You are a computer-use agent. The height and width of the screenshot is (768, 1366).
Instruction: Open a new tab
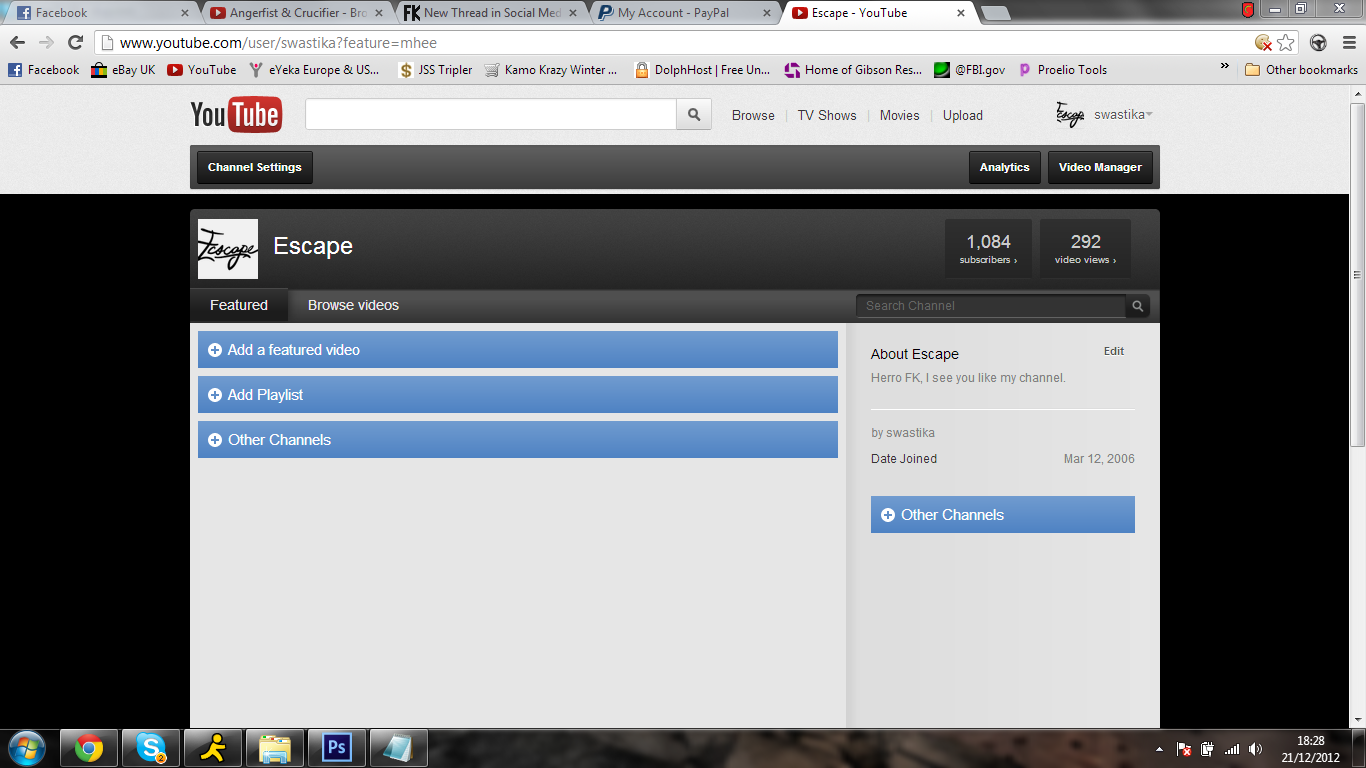[996, 13]
